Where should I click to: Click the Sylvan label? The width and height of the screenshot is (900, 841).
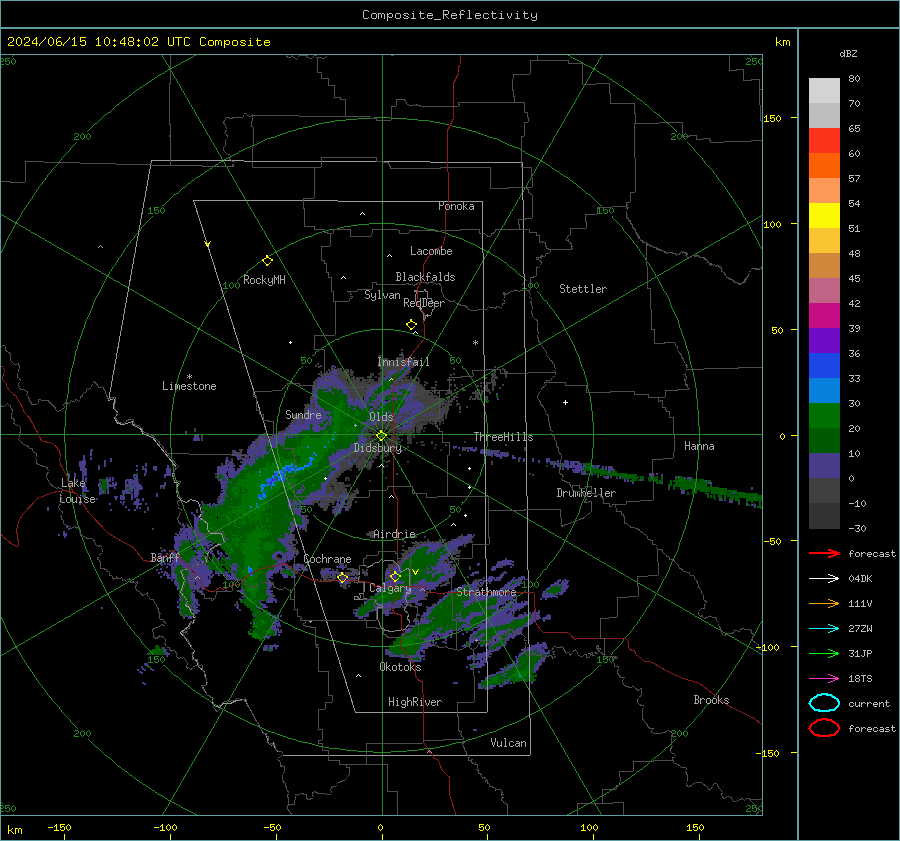pos(382,295)
